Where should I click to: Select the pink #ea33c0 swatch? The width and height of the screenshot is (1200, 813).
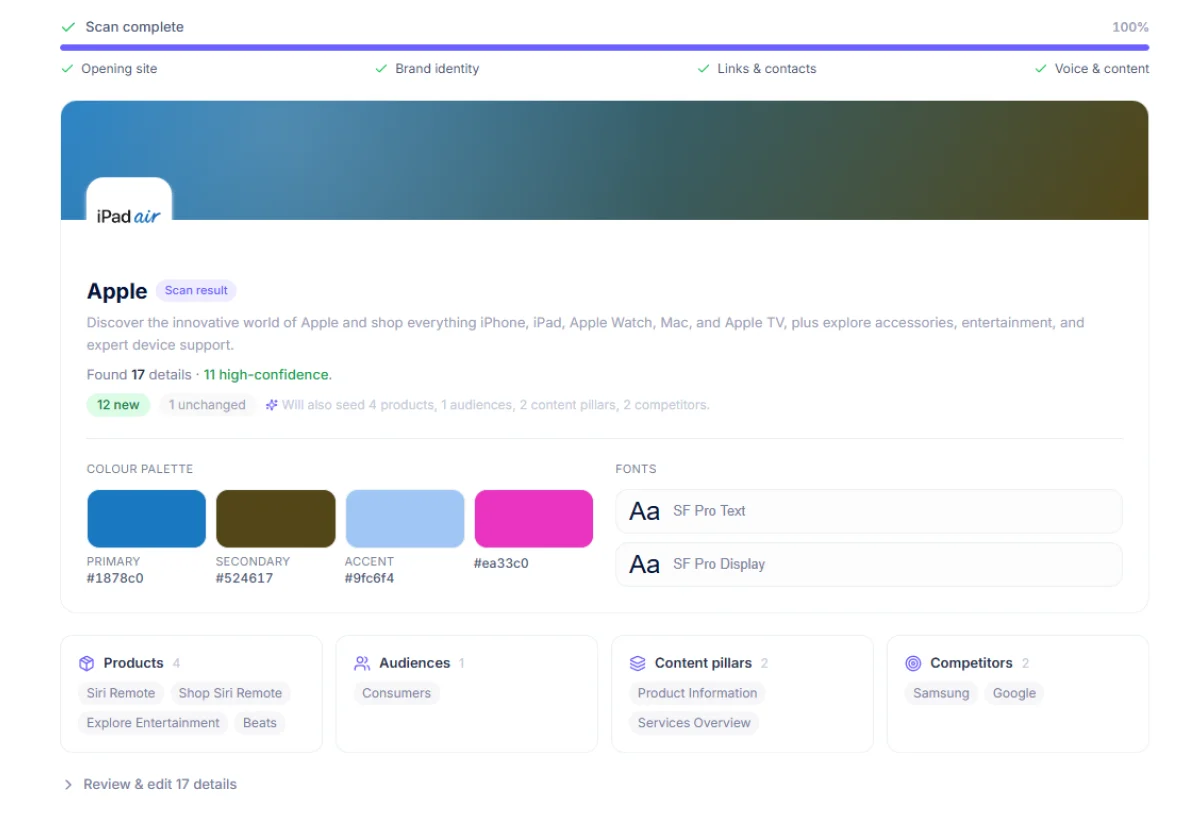click(534, 518)
